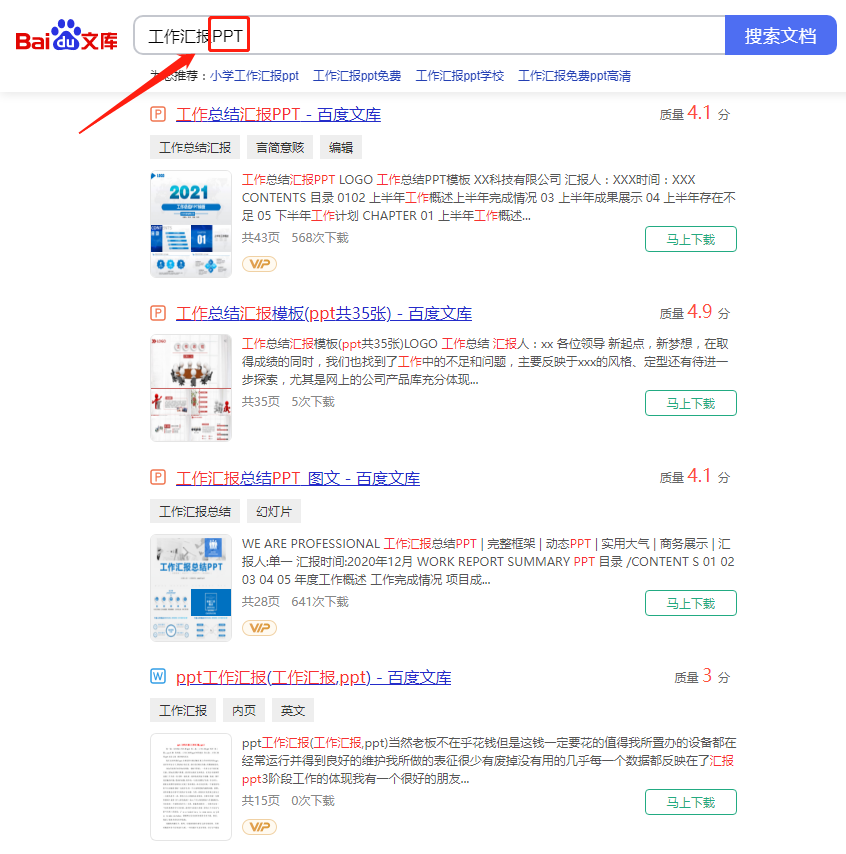Viewport: 846px width, 854px height.
Task: Click the text 568次下载
Action: 320,237
